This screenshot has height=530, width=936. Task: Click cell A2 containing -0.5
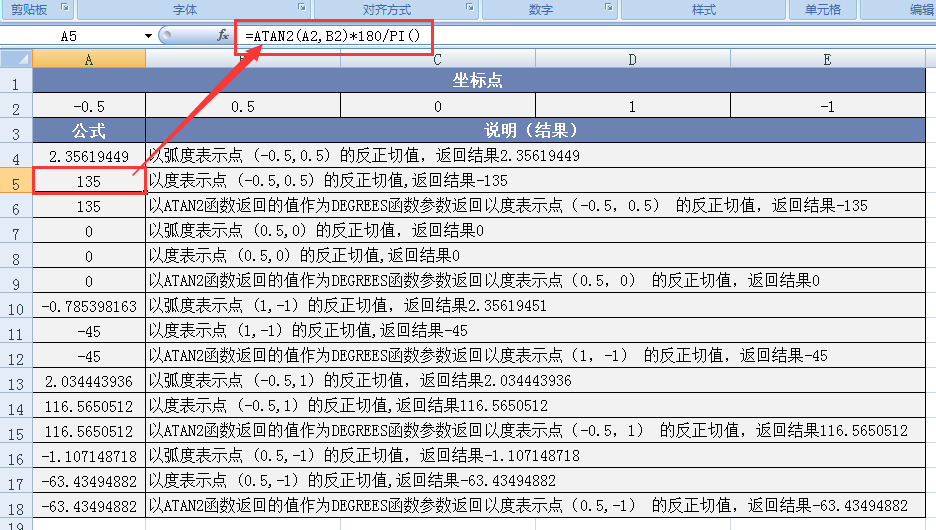89,106
